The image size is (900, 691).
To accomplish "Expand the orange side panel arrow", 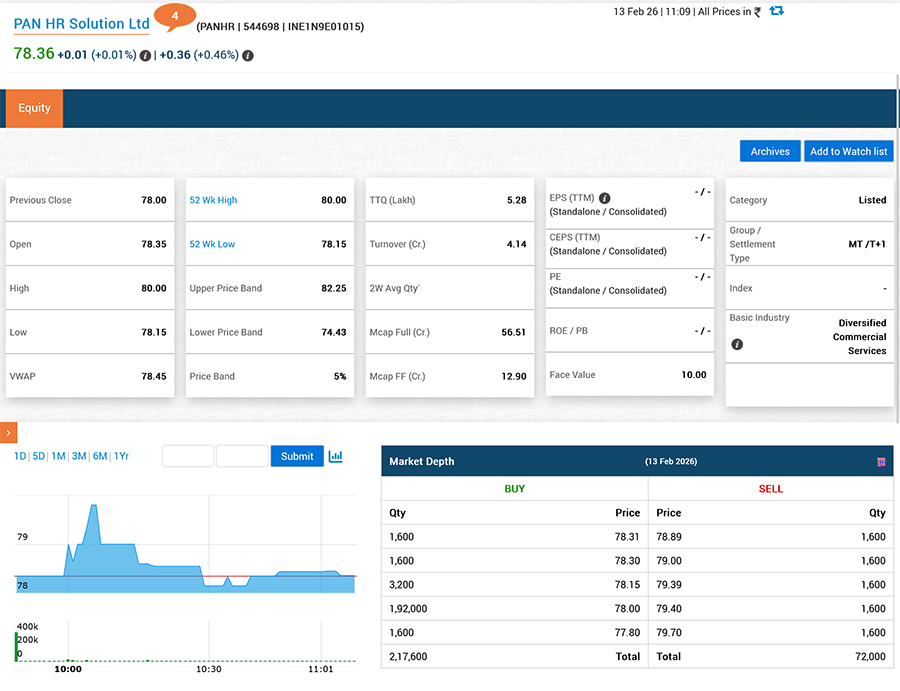I will (9, 433).
